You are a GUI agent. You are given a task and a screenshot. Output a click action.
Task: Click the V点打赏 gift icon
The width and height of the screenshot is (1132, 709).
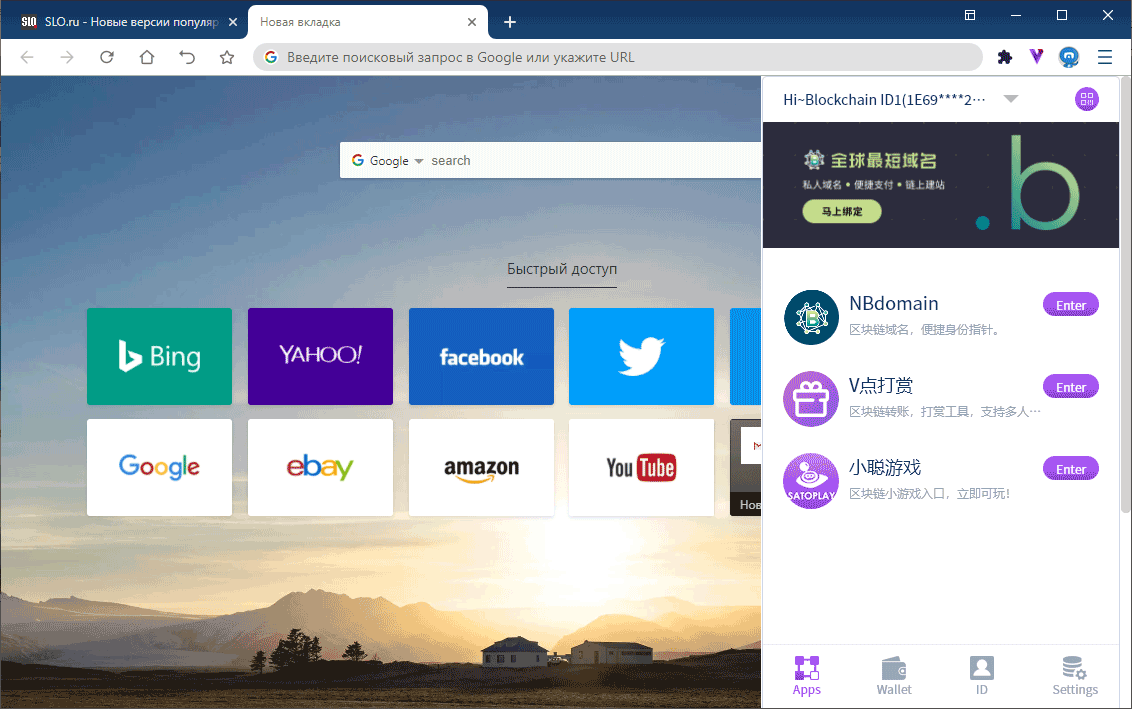[811, 399]
